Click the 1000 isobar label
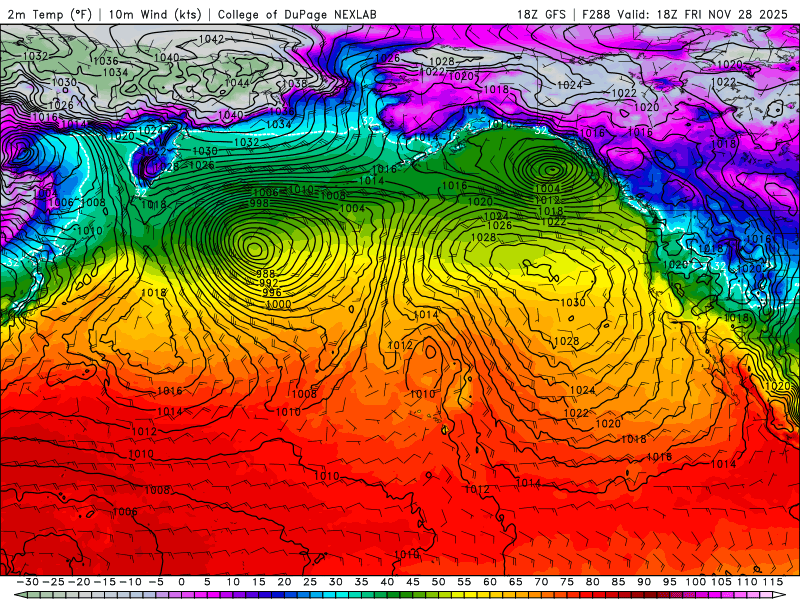 tap(279, 304)
